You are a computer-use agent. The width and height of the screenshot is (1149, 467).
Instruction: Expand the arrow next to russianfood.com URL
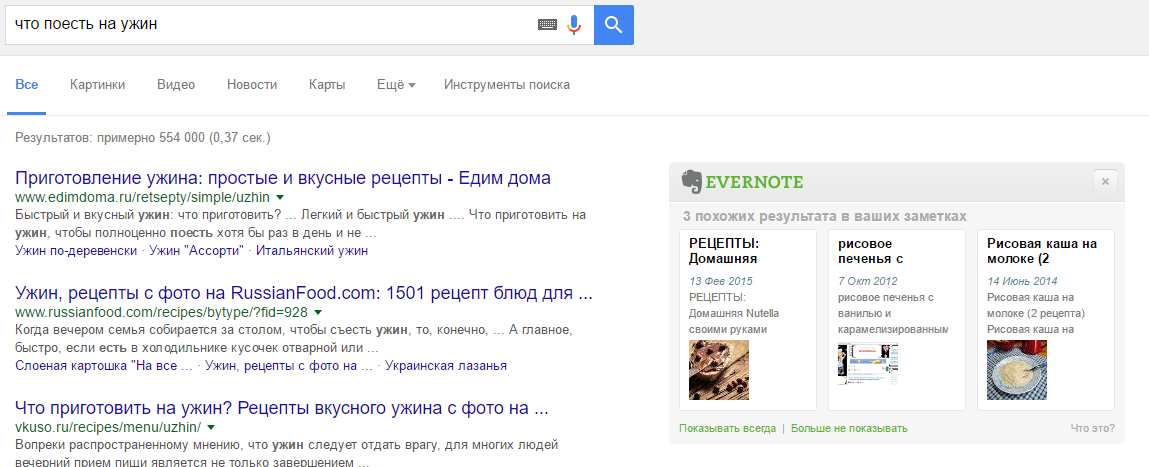[318, 313]
